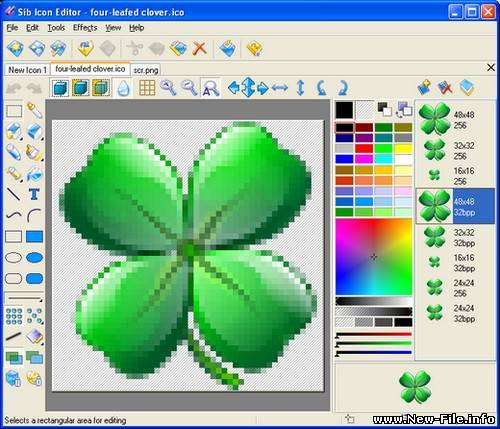Pick the pure blue palette swatch
Viewport: 500px width, 429px height.
coord(344,159)
